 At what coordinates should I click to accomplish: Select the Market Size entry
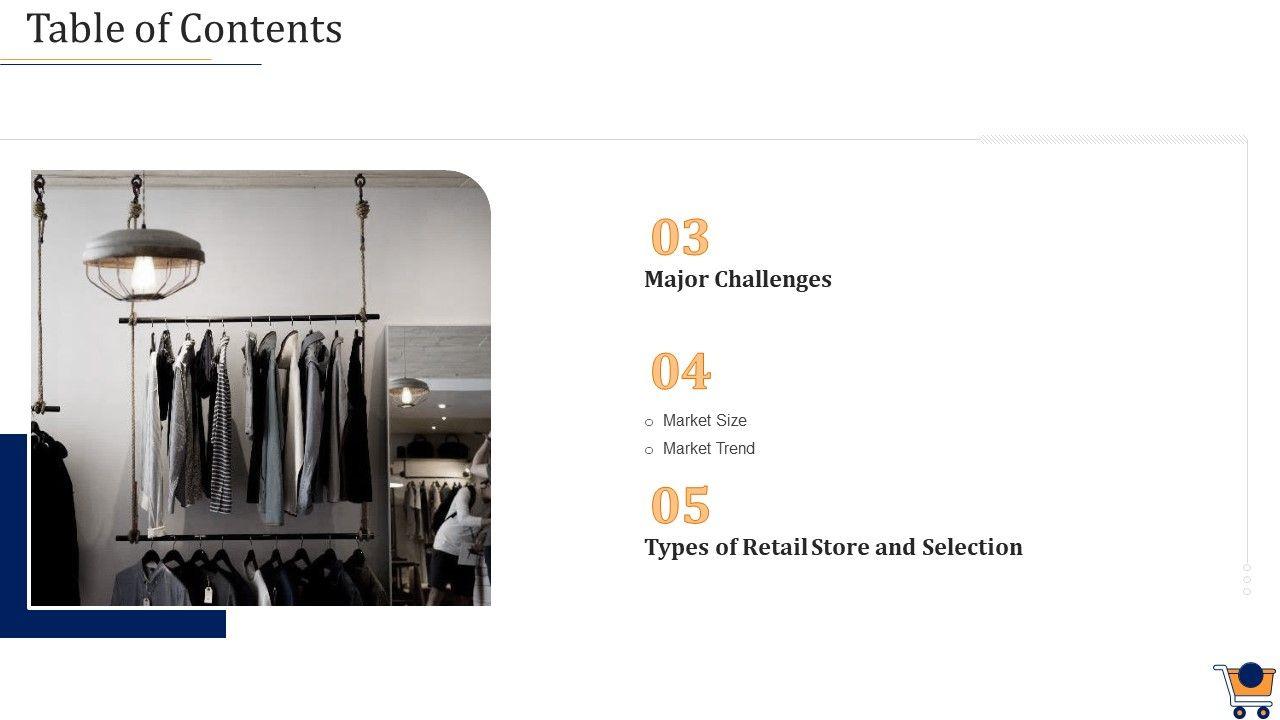704,421
